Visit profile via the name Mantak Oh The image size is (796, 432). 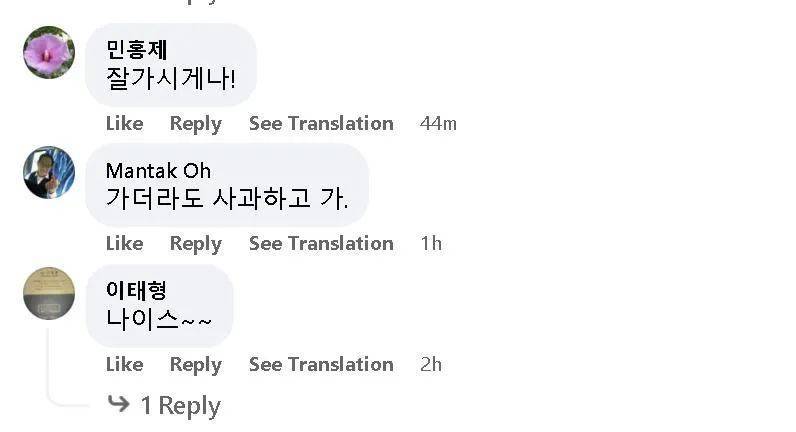pos(158,170)
